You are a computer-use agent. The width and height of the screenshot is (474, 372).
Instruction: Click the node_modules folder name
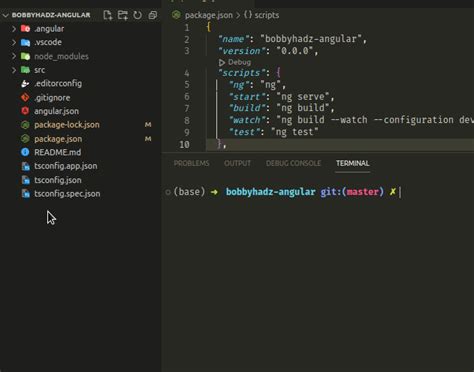61,56
